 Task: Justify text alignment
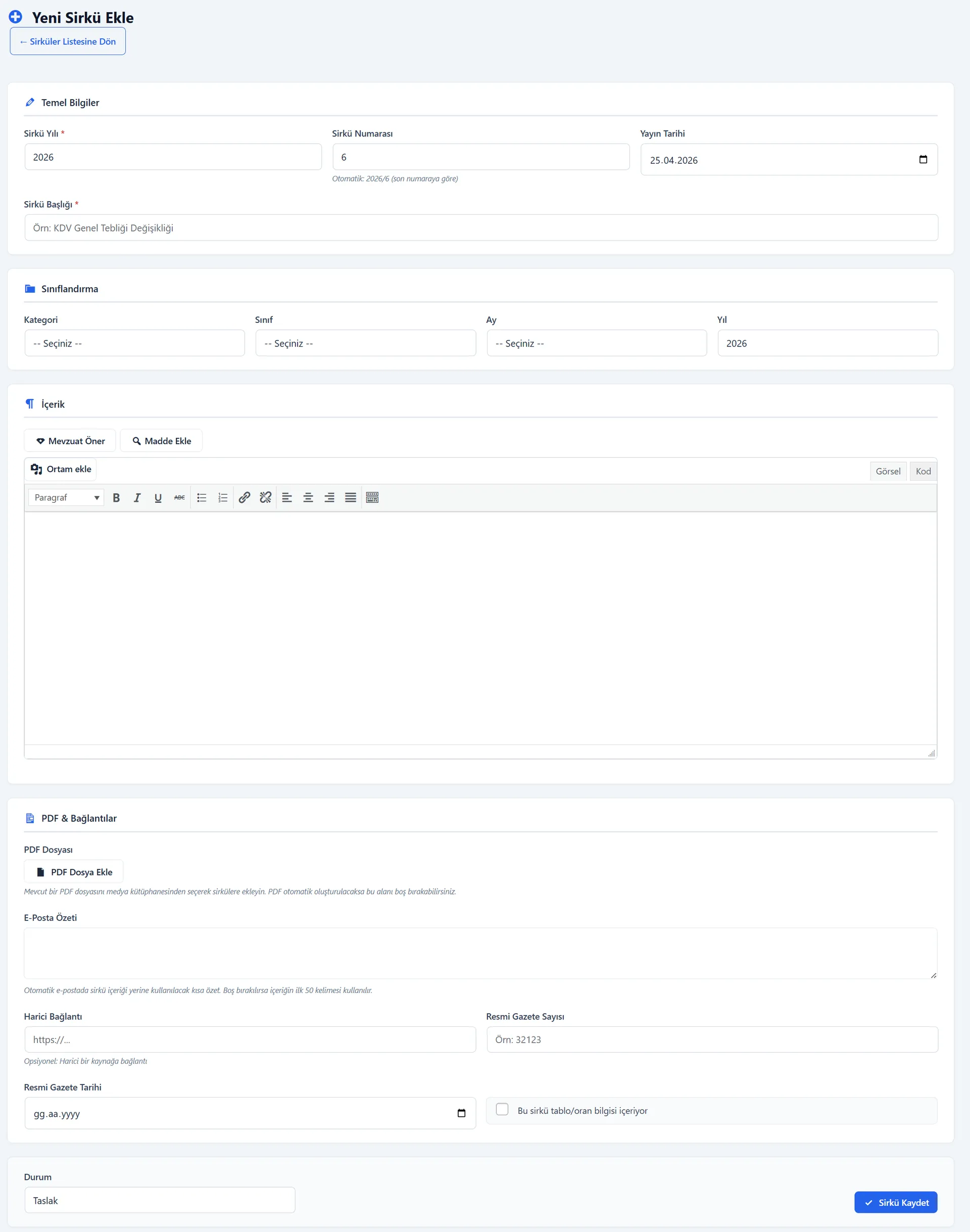[351, 498]
